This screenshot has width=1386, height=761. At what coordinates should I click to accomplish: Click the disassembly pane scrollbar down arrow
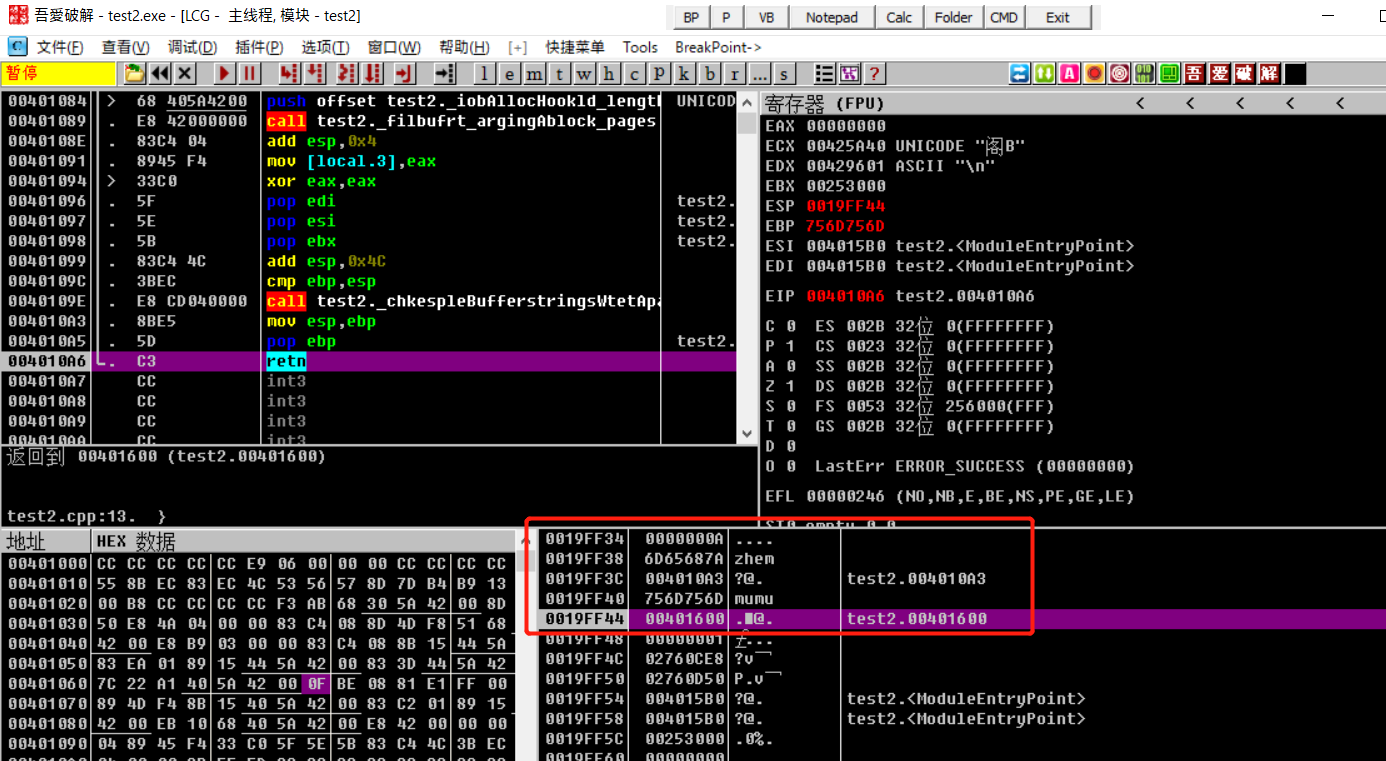(747, 434)
